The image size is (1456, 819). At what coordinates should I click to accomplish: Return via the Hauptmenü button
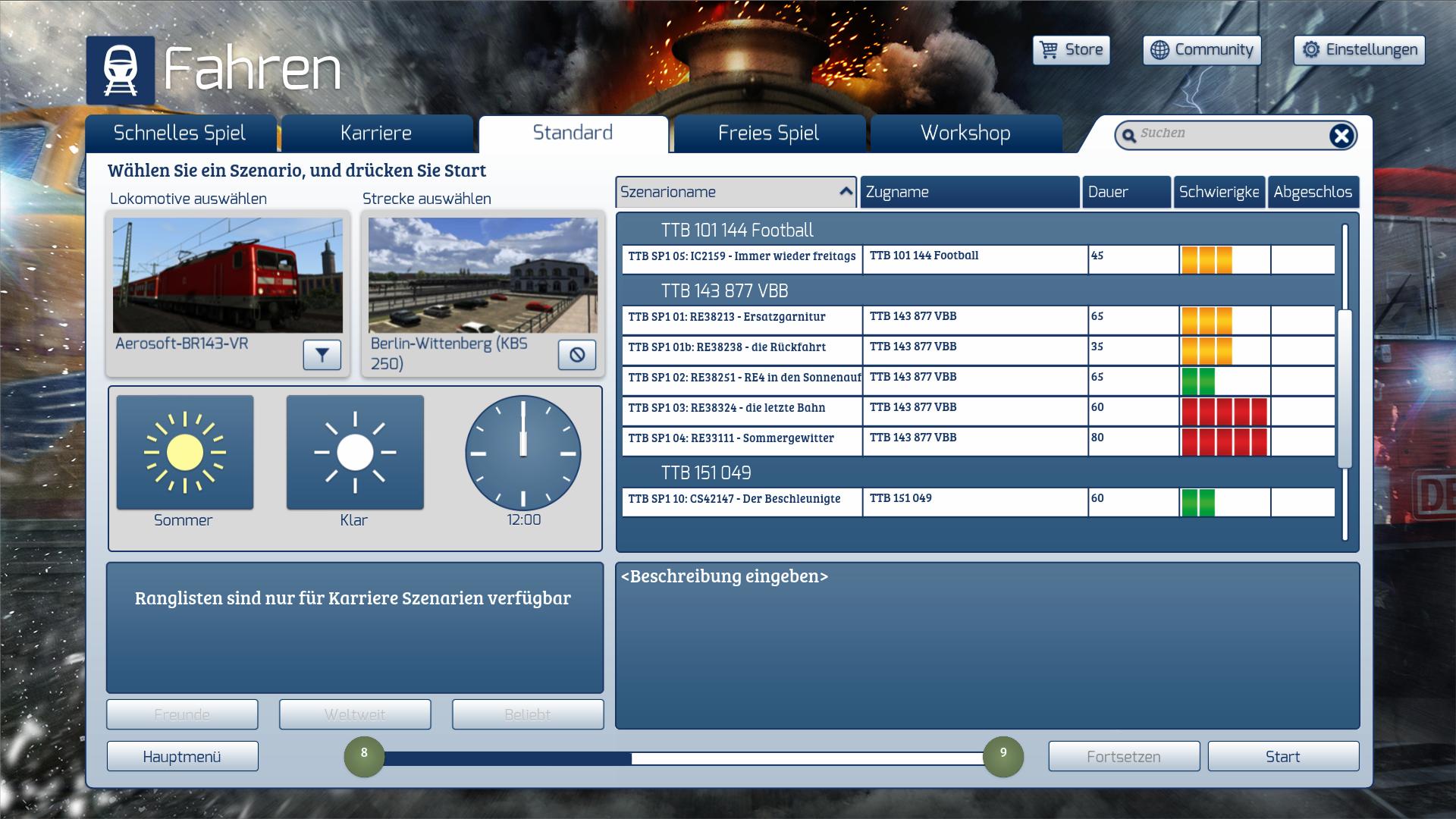pyautogui.click(x=182, y=756)
